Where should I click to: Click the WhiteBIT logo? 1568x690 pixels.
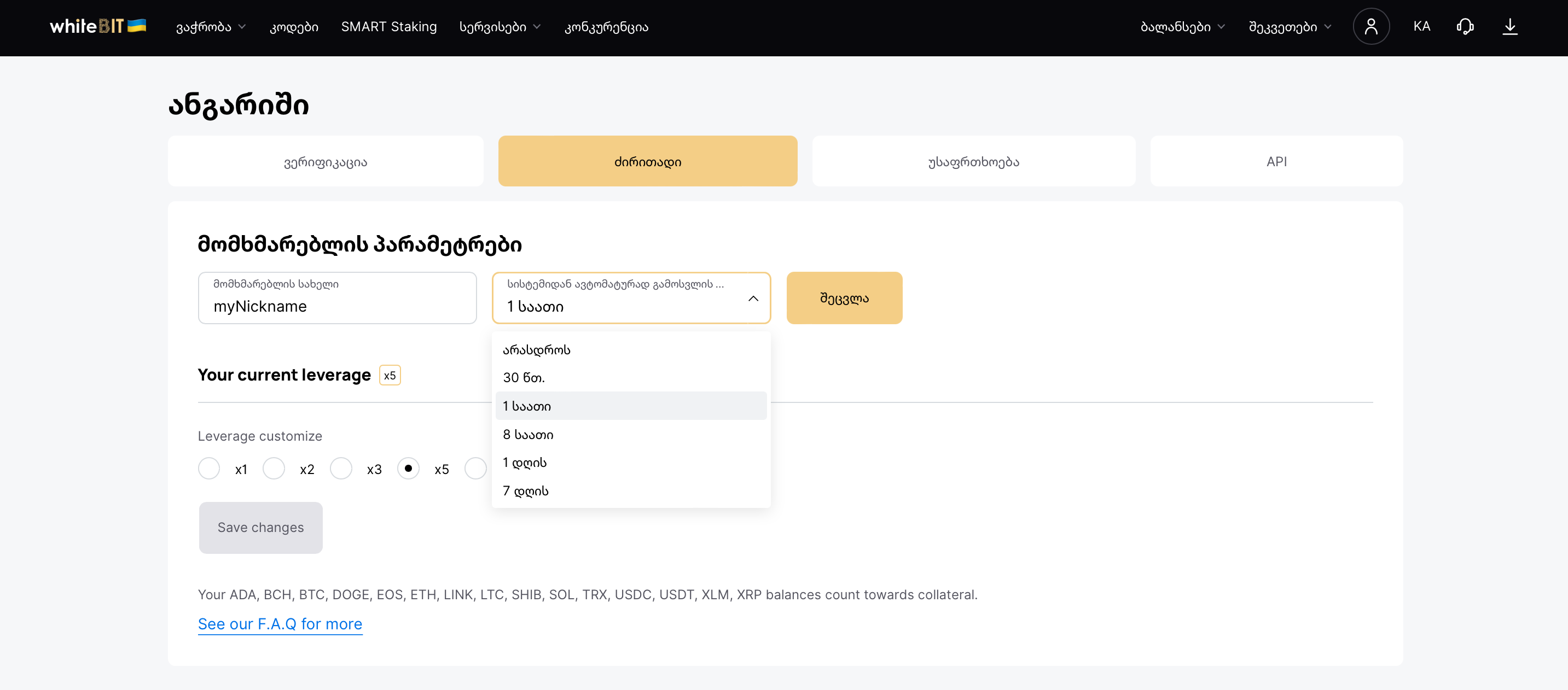(97, 26)
